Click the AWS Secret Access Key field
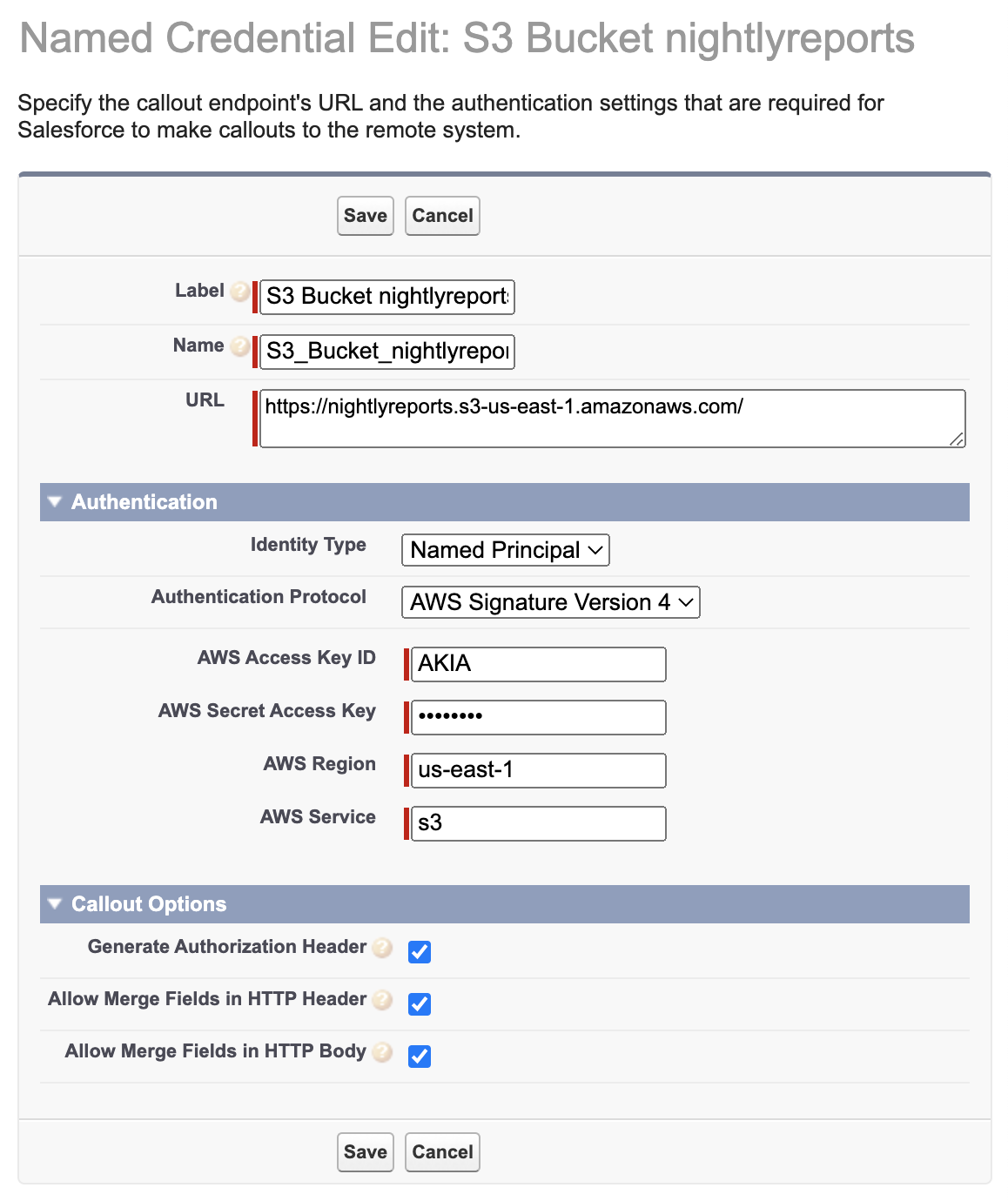Image resolution: width=1008 pixels, height=1201 pixels. [x=538, y=717]
